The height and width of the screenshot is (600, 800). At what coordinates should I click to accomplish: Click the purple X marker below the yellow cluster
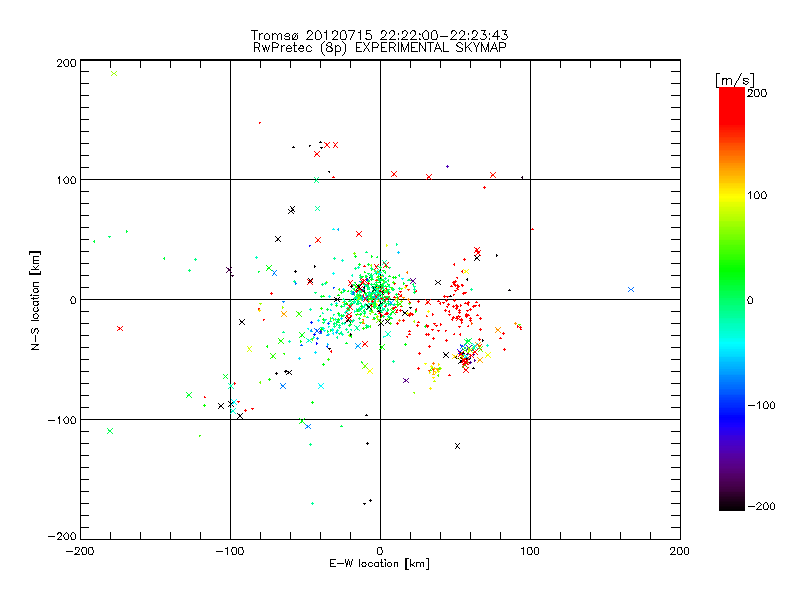tap(406, 381)
